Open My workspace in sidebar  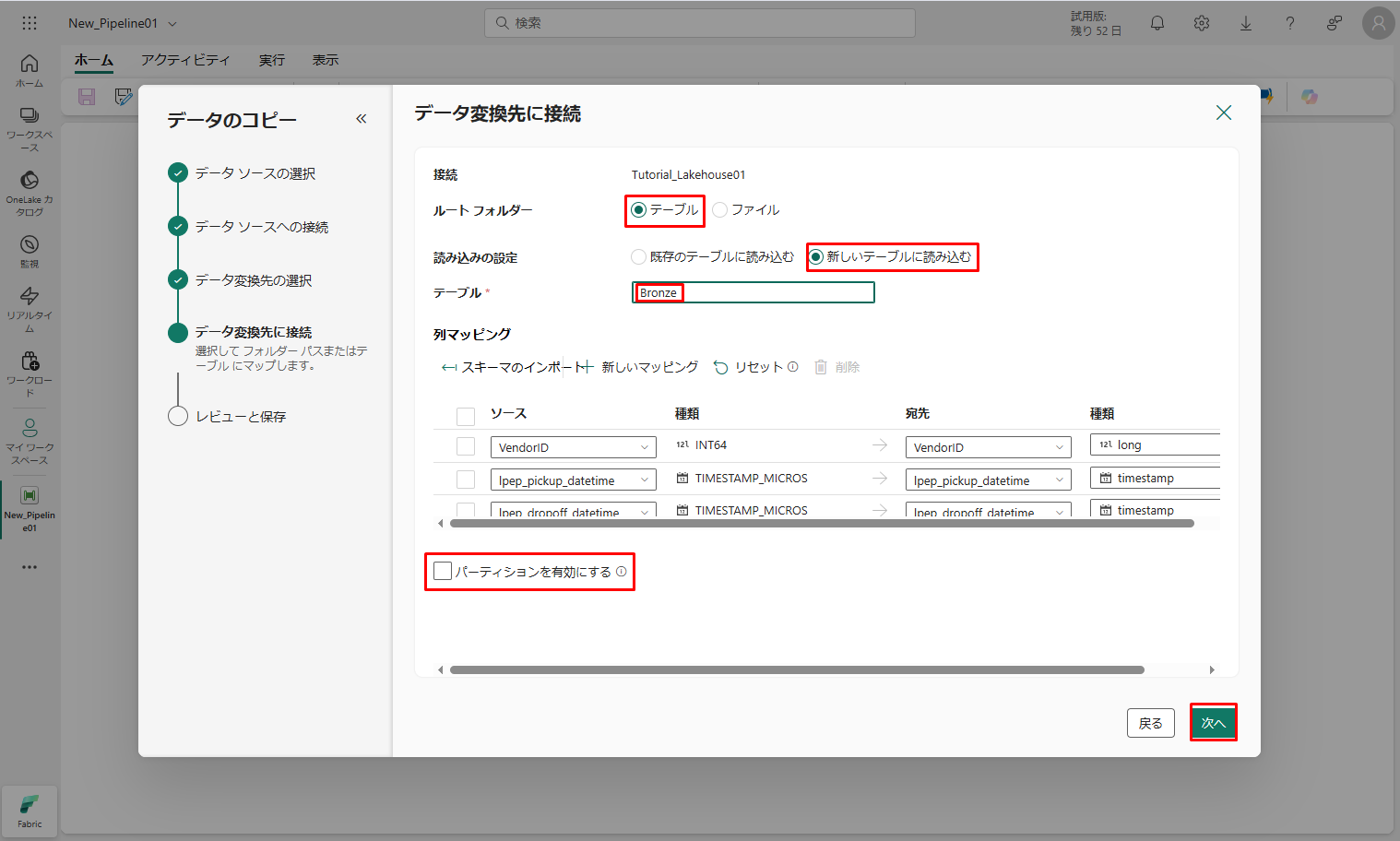click(x=30, y=441)
